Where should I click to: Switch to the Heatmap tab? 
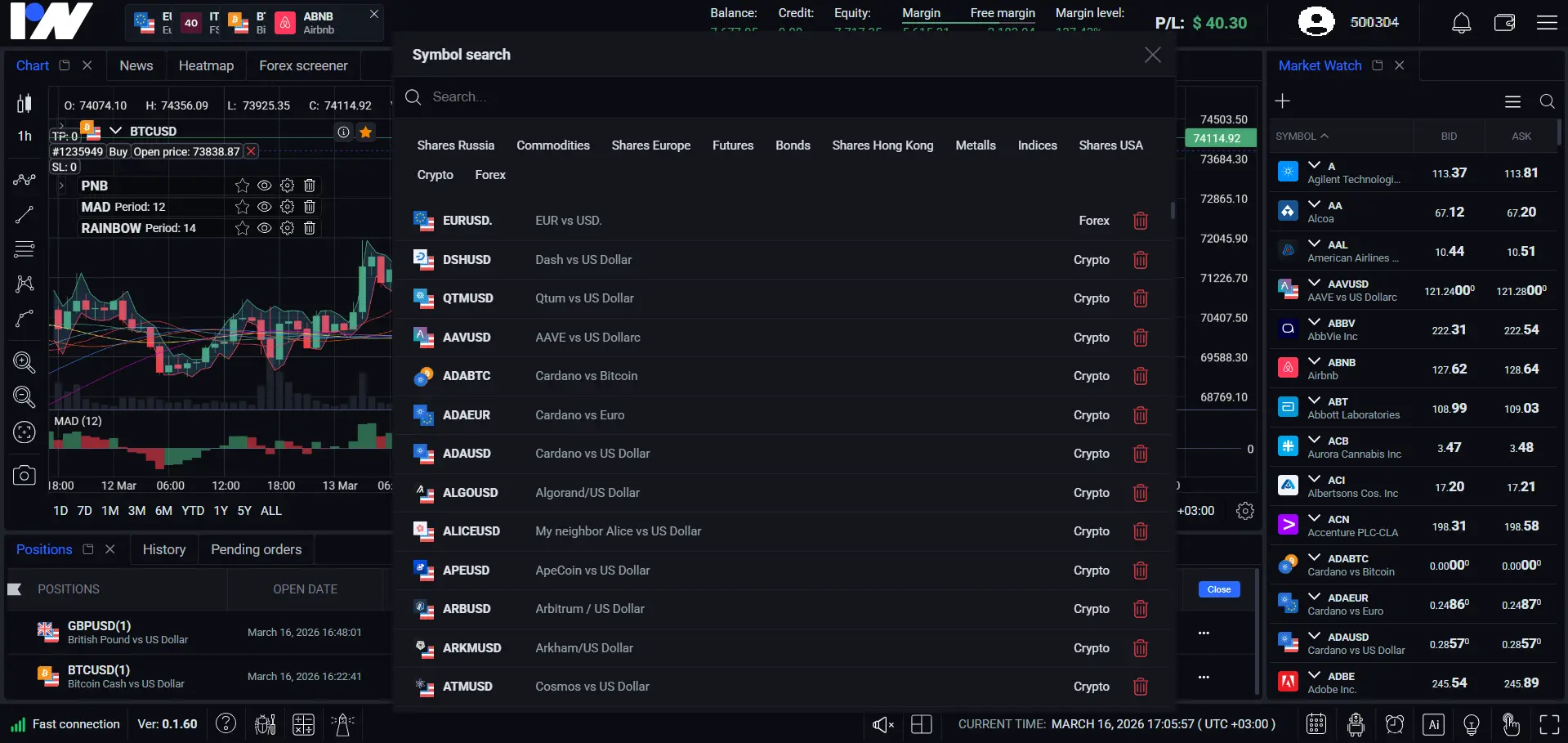(206, 65)
